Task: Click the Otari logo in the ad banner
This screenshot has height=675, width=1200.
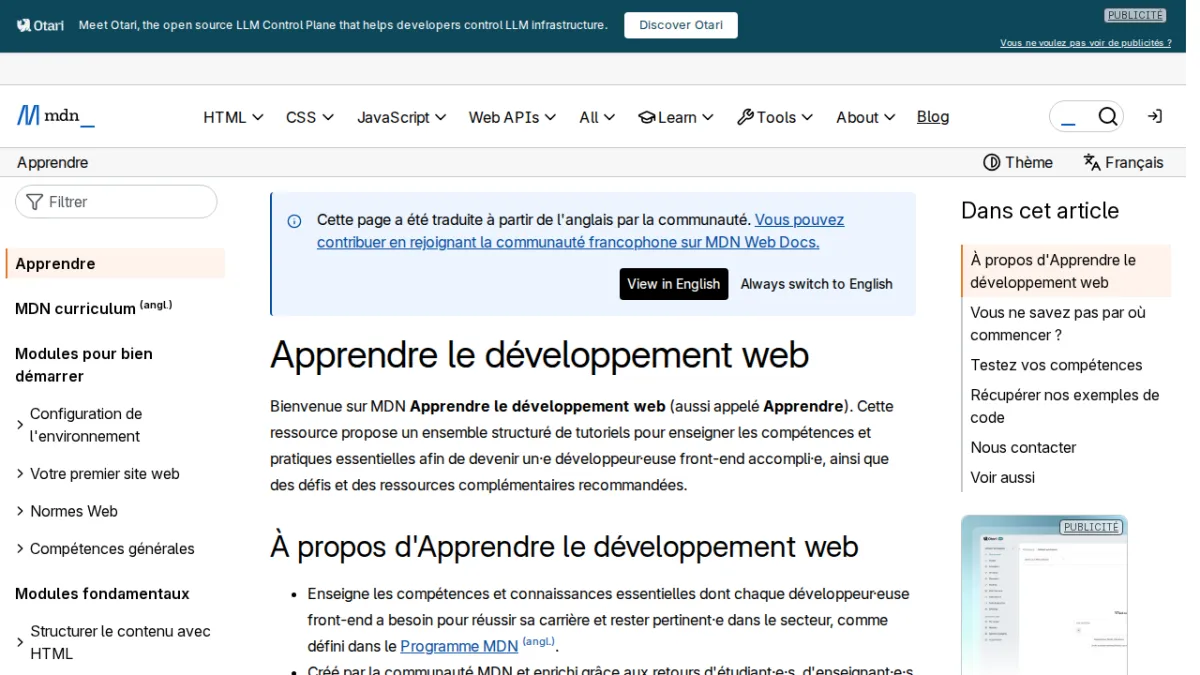Action: click(x=40, y=25)
